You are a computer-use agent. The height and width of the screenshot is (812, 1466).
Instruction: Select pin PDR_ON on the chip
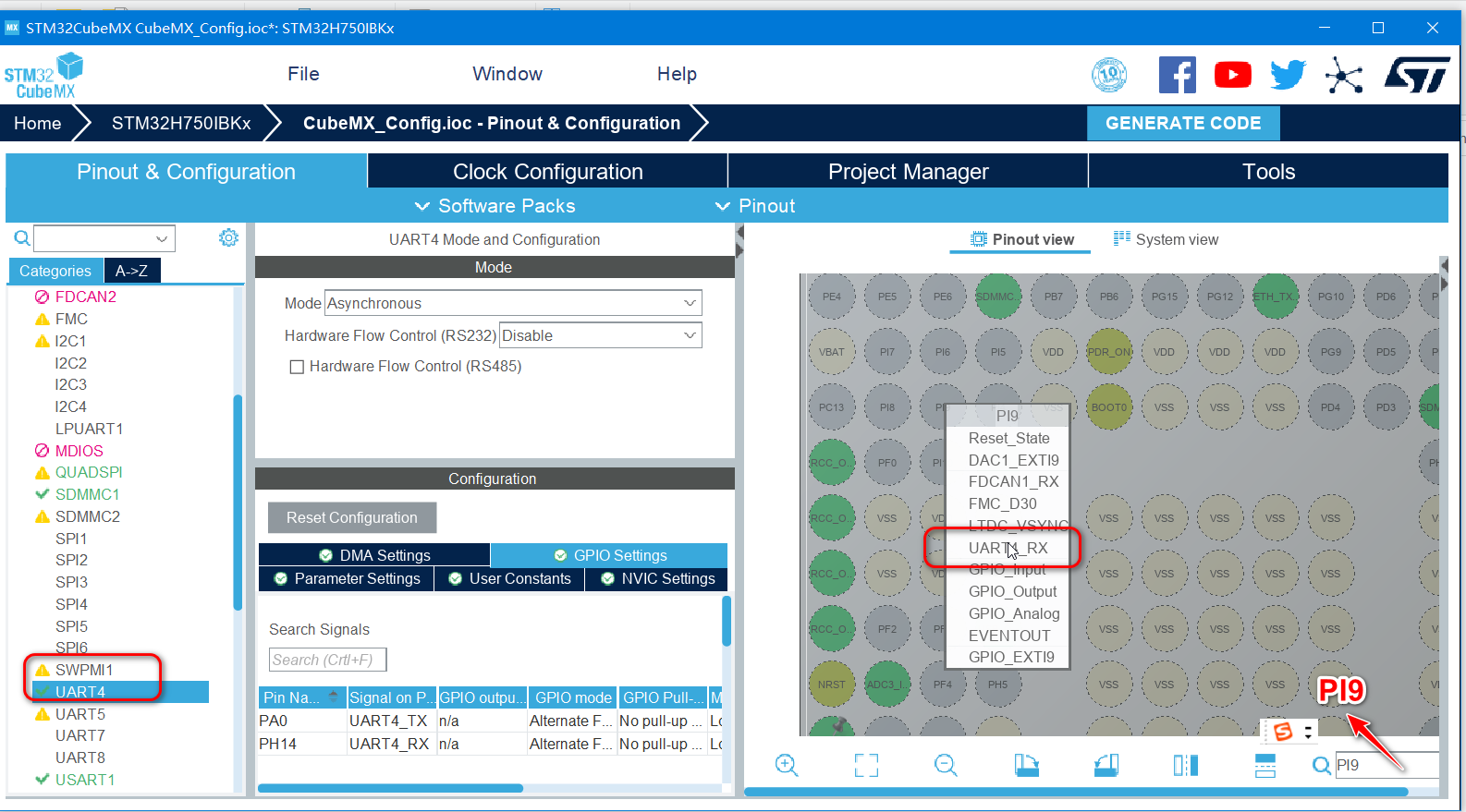point(1108,352)
